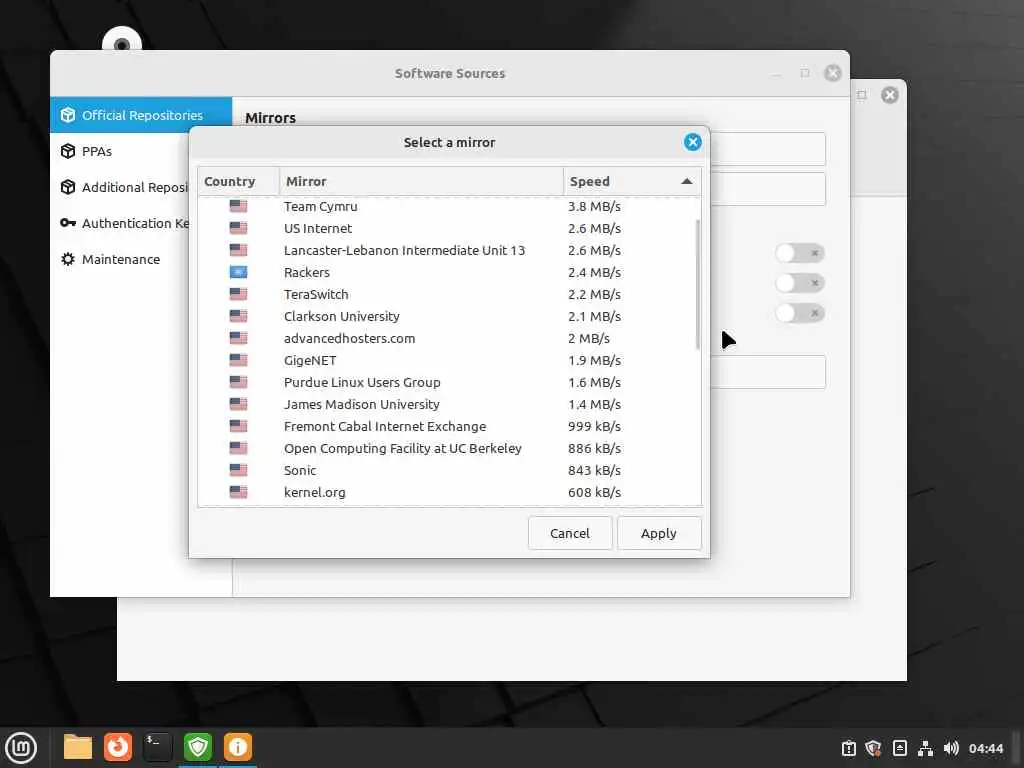Open the calendar from the 04:44 clock
The width and height of the screenshot is (1024, 768).
[985, 748]
